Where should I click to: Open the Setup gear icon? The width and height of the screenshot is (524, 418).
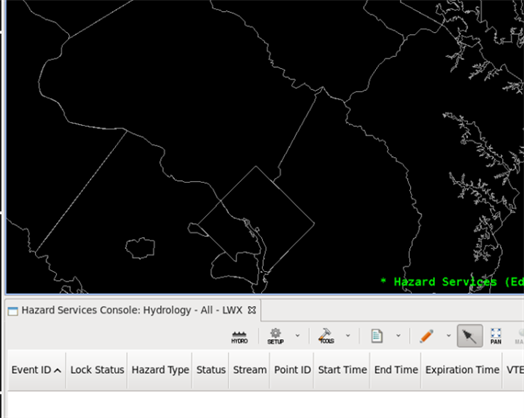coord(275,336)
